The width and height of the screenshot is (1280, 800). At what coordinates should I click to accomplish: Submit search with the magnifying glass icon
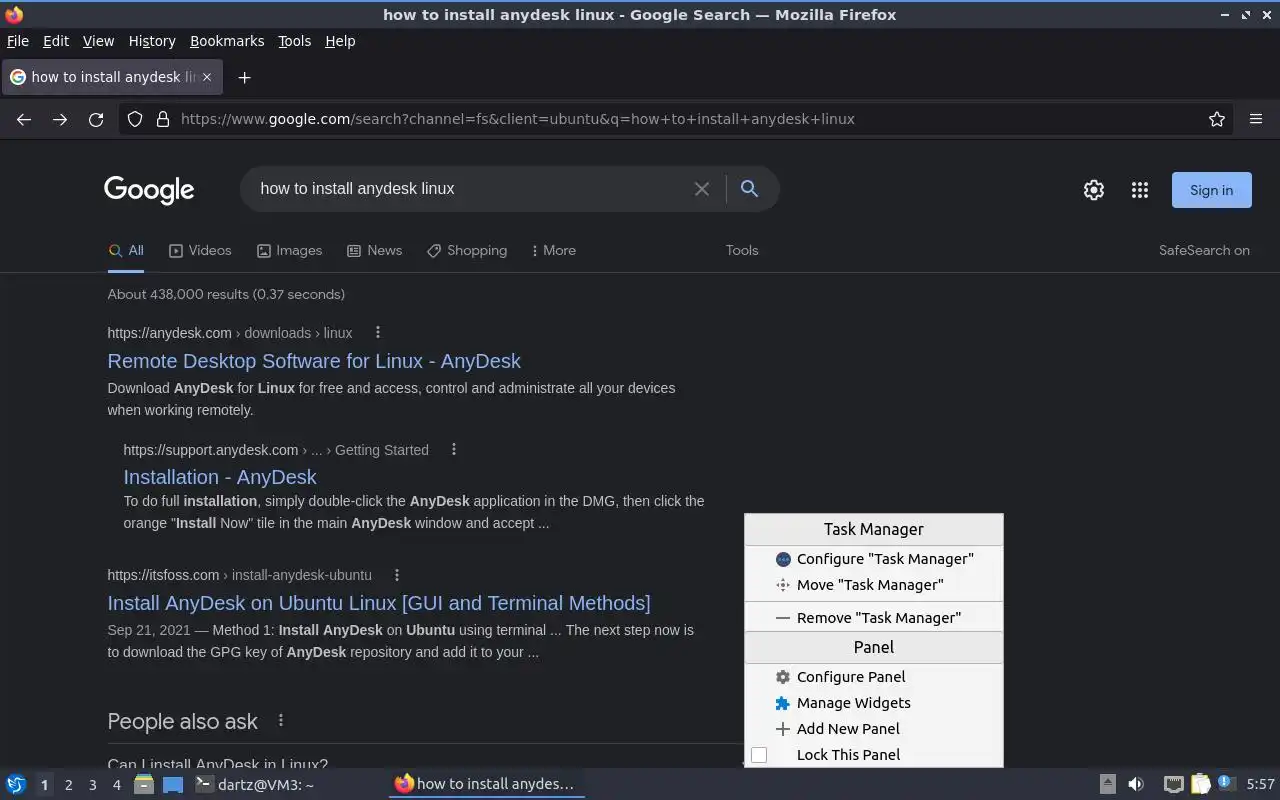(x=749, y=188)
